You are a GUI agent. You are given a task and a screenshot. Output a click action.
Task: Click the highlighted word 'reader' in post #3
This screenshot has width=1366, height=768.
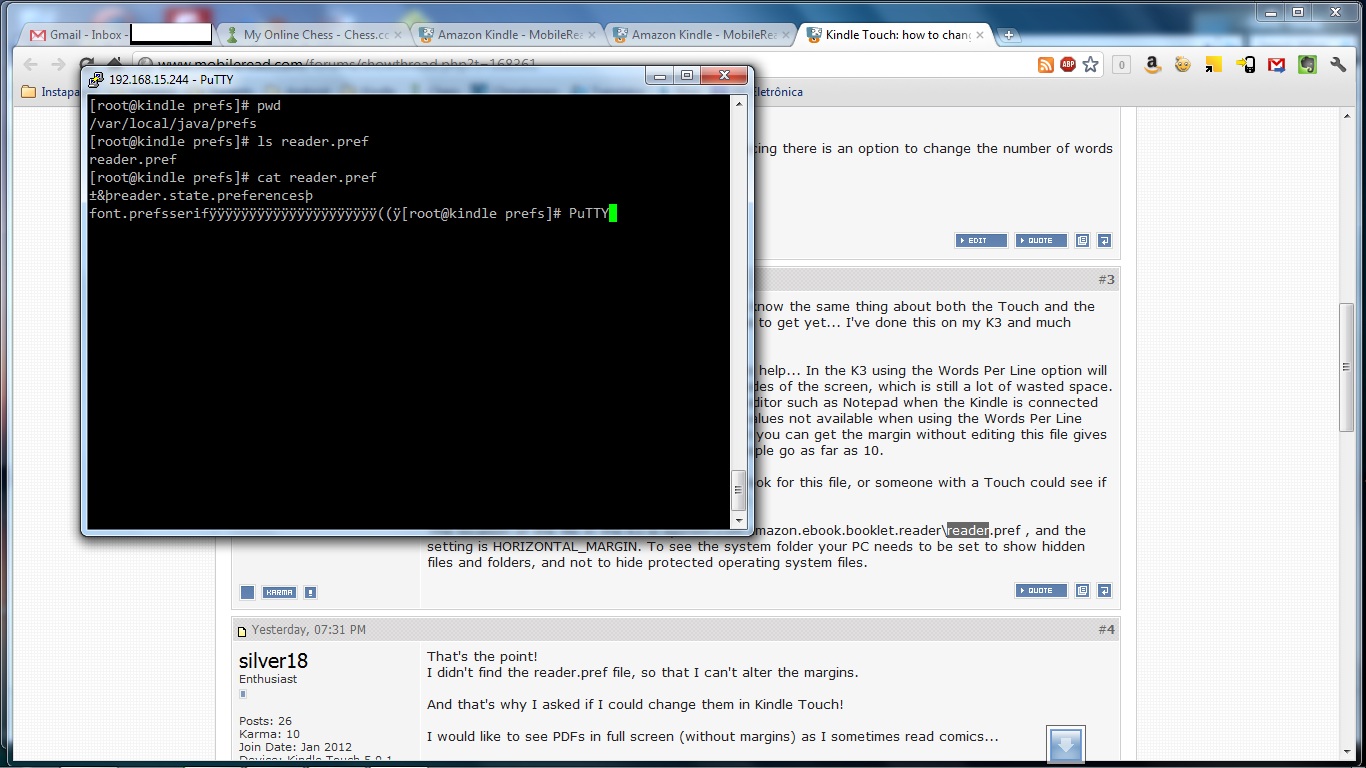968,530
